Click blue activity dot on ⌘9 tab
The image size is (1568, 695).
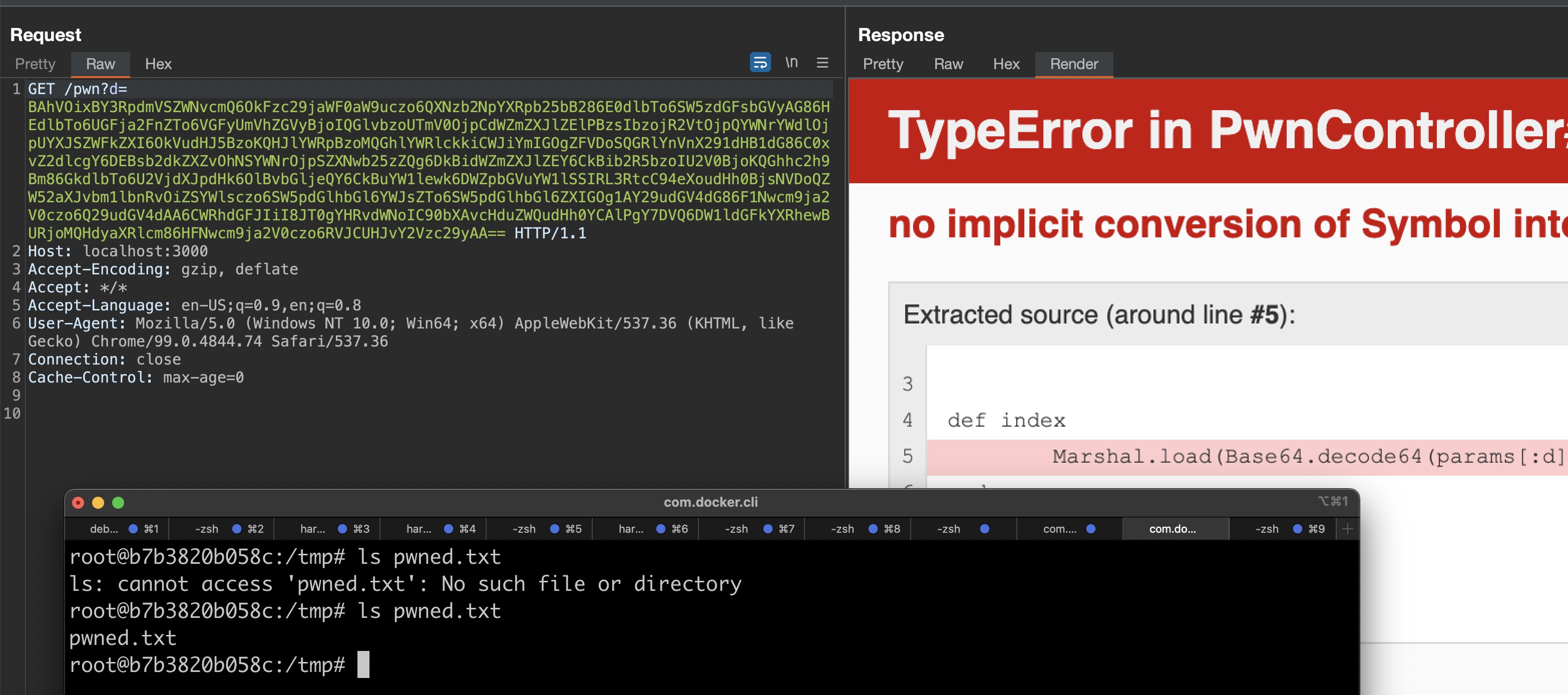pyautogui.click(x=1297, y=529)
